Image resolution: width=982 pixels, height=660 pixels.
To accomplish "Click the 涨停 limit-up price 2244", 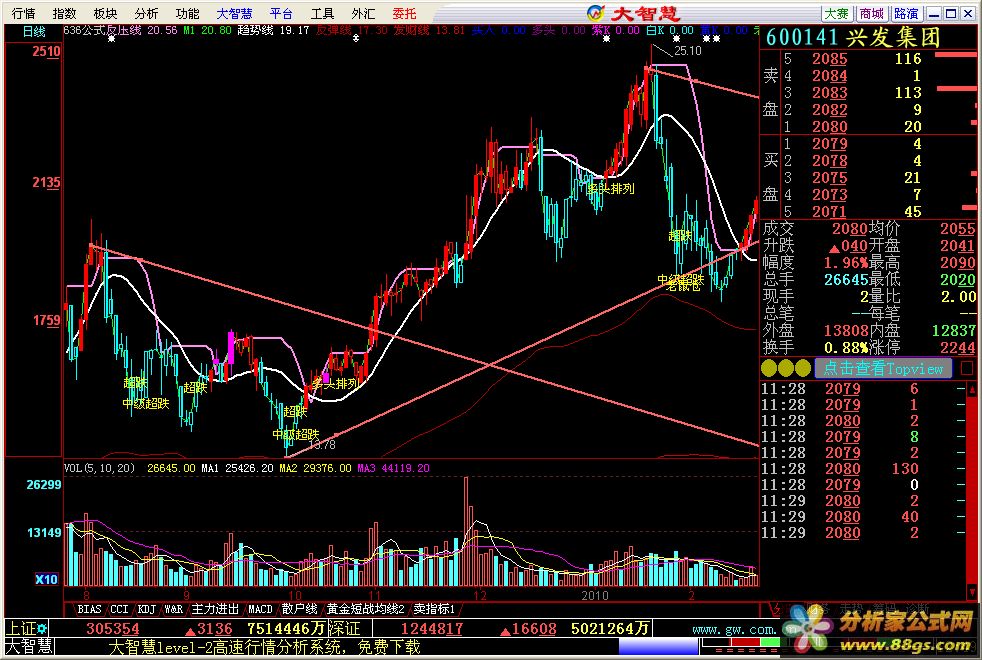I will coord(958,347).
